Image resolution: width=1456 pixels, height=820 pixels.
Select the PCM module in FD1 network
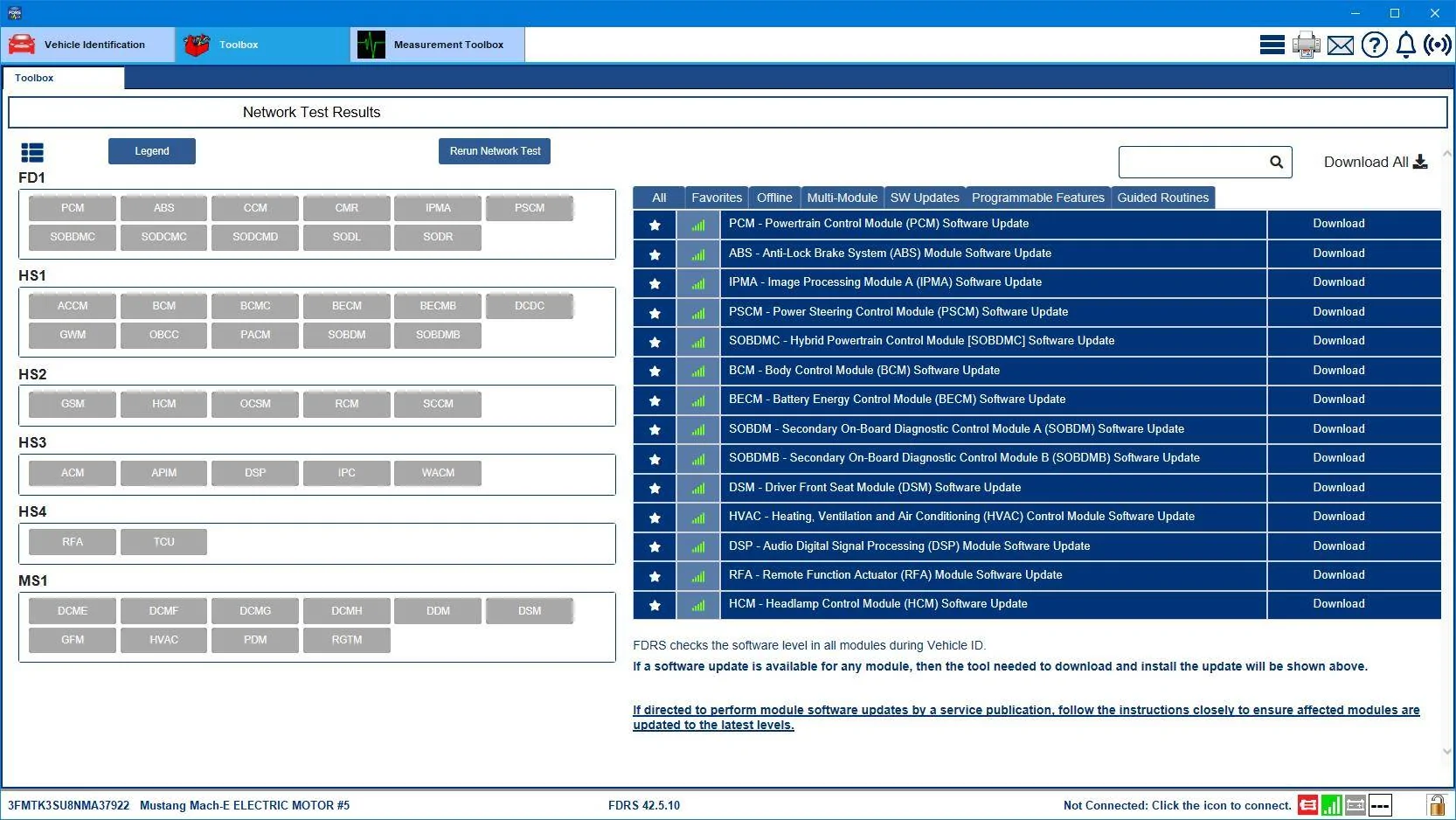73,208
